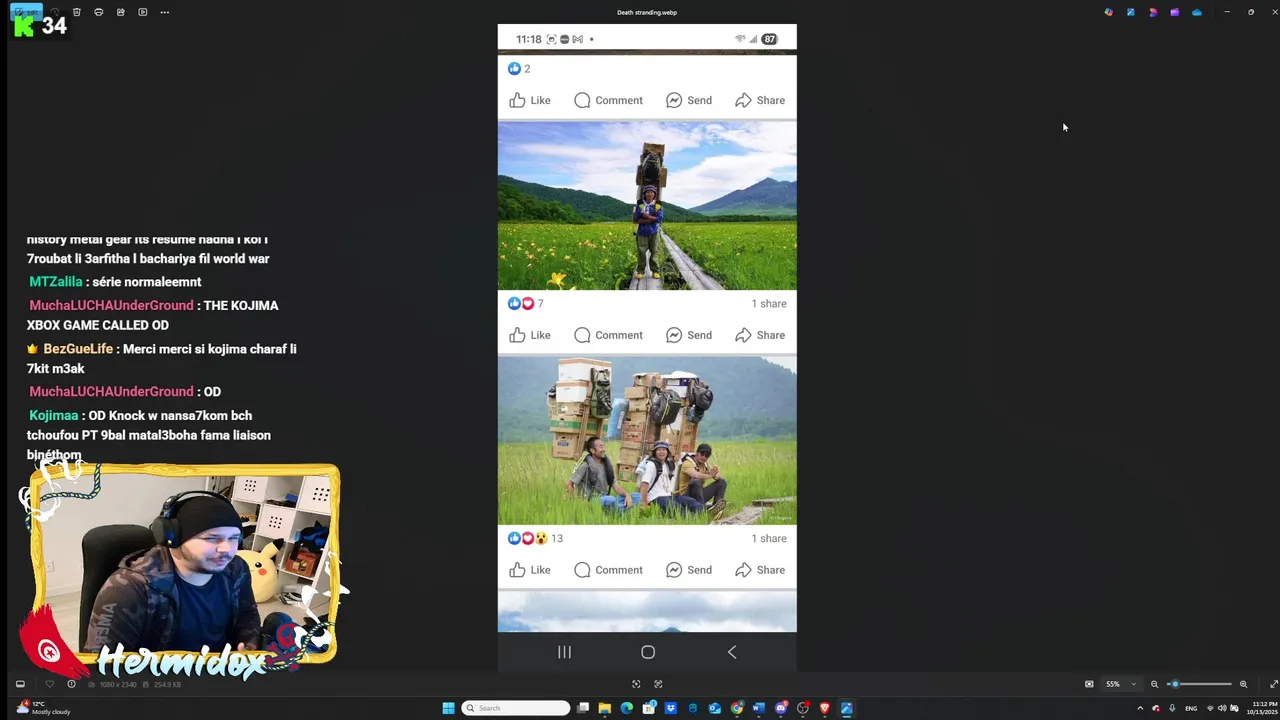
Task: Click the MTZalila username in chat
Action: [56, 282]
